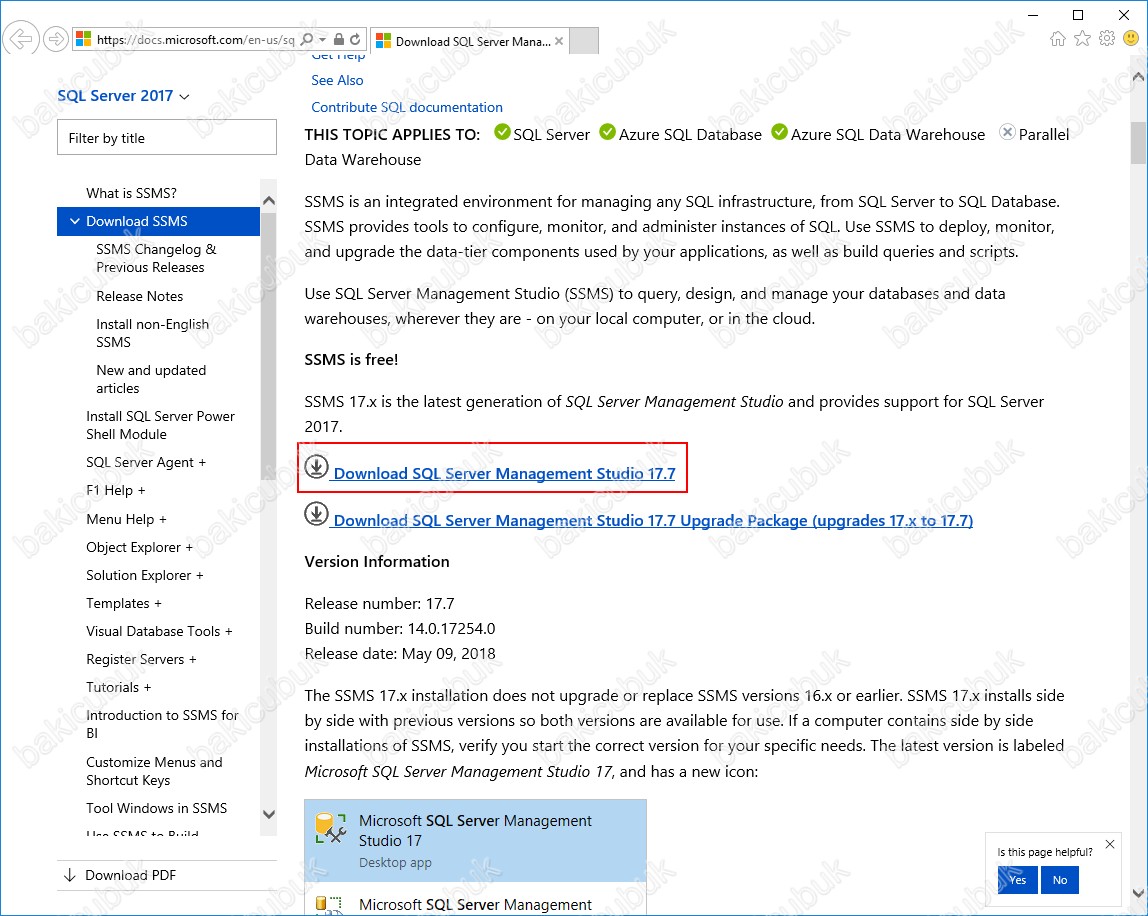The height and width of the screenshot is (916, 1148).
Task: Collapse the Download SSMS tree node
Action: pyautogui.click(x=75, y=221)
